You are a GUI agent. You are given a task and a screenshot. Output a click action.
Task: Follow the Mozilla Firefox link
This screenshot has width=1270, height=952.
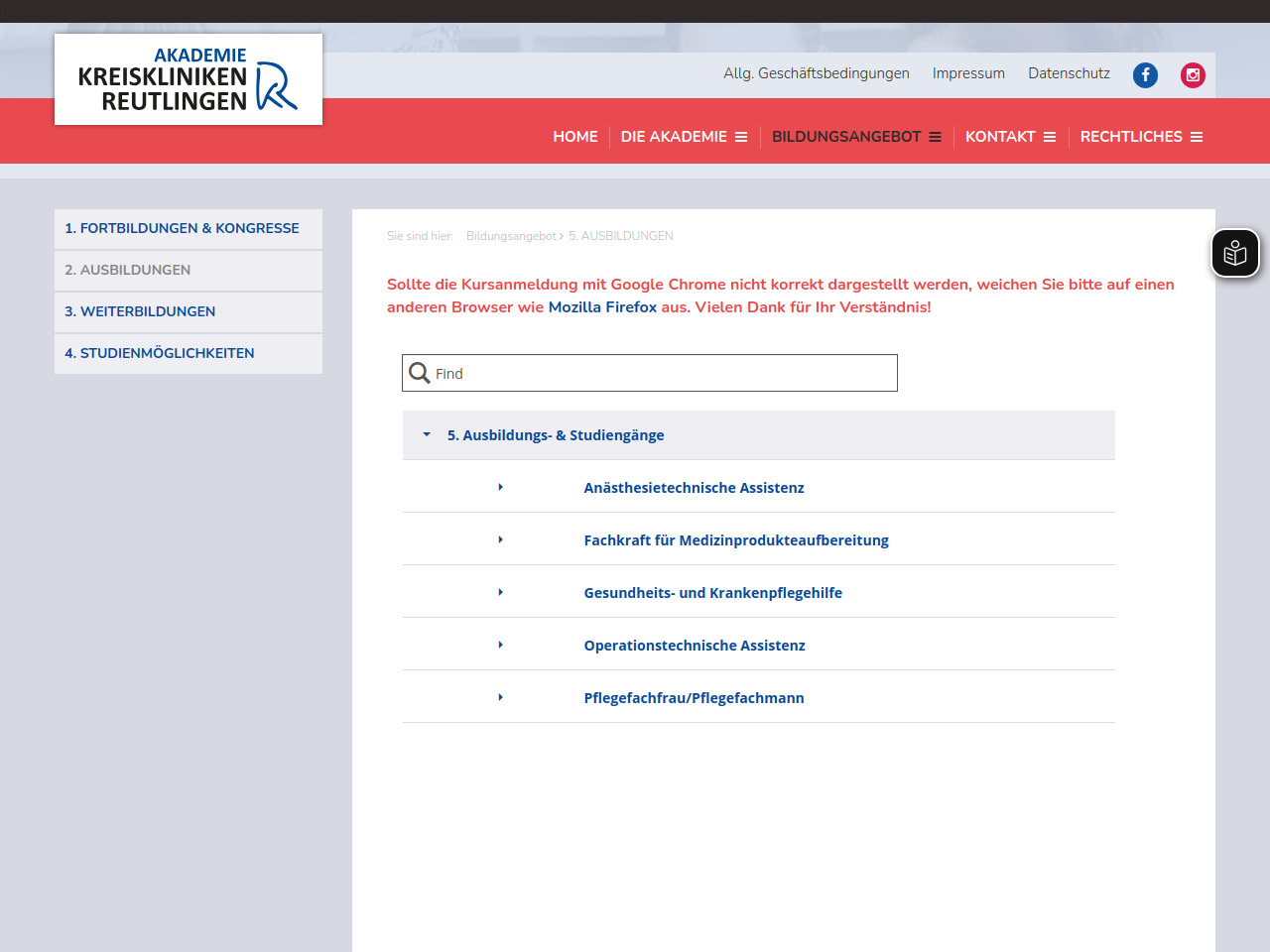[x=602, y=307]
